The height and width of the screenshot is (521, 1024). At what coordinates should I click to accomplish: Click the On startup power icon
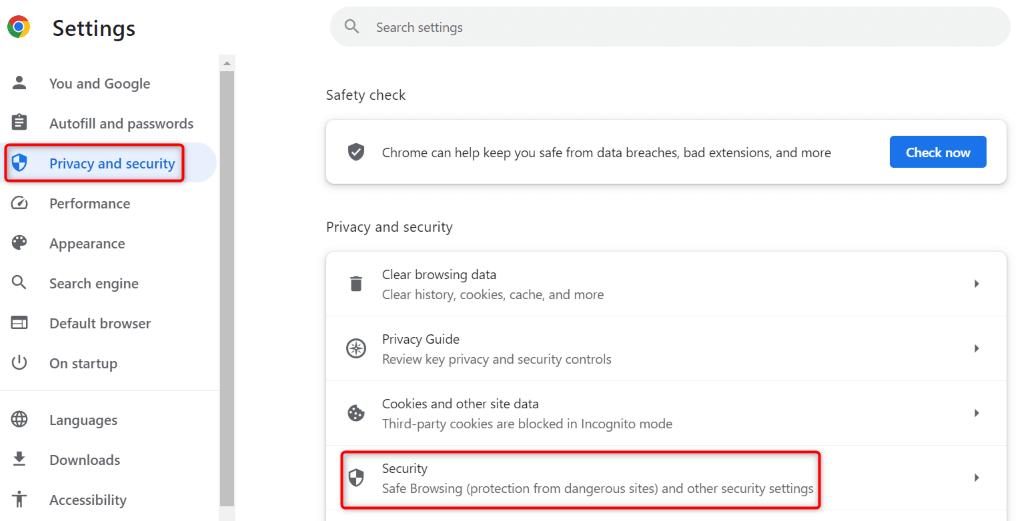pos(19,363)
